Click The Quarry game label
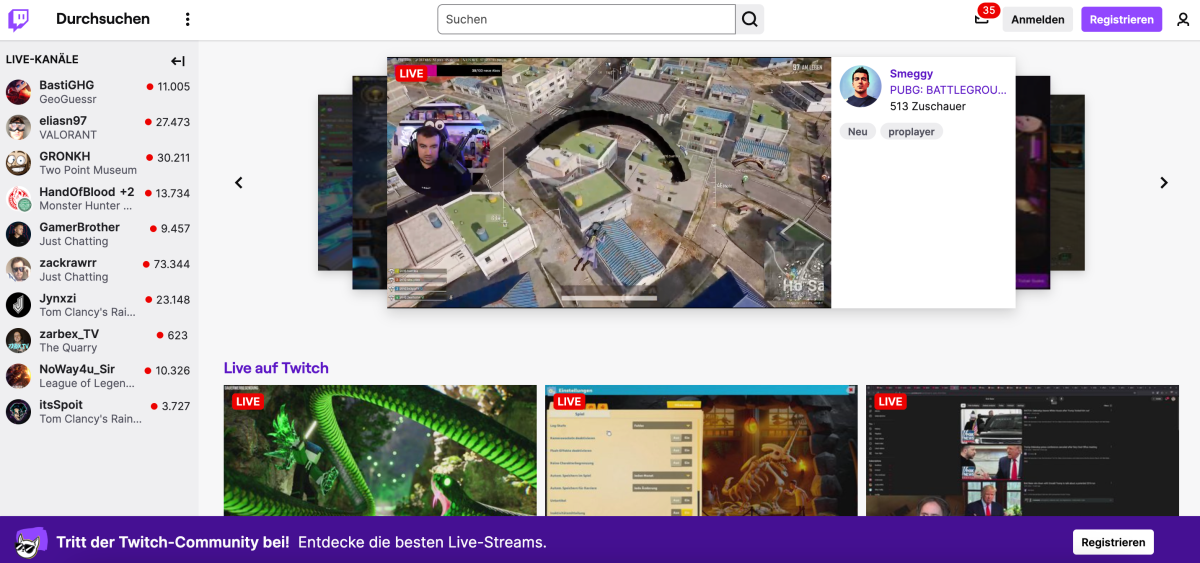Screen dimensions: 1200x563 pyautogui.click(x=68, y=348)
